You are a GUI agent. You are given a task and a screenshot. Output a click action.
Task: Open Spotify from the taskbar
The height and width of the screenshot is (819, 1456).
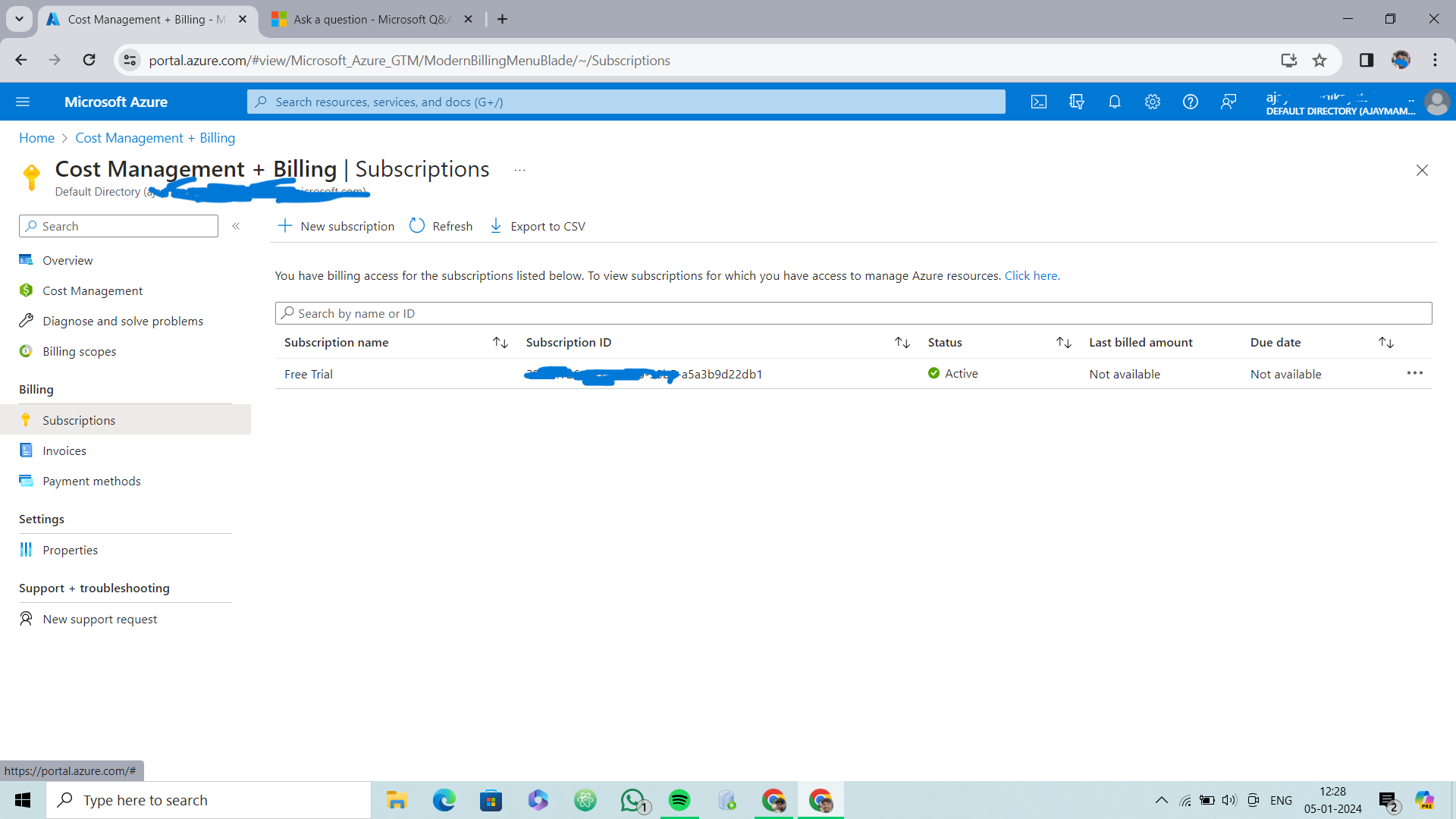pyautogui.click(x=679, y=800)
